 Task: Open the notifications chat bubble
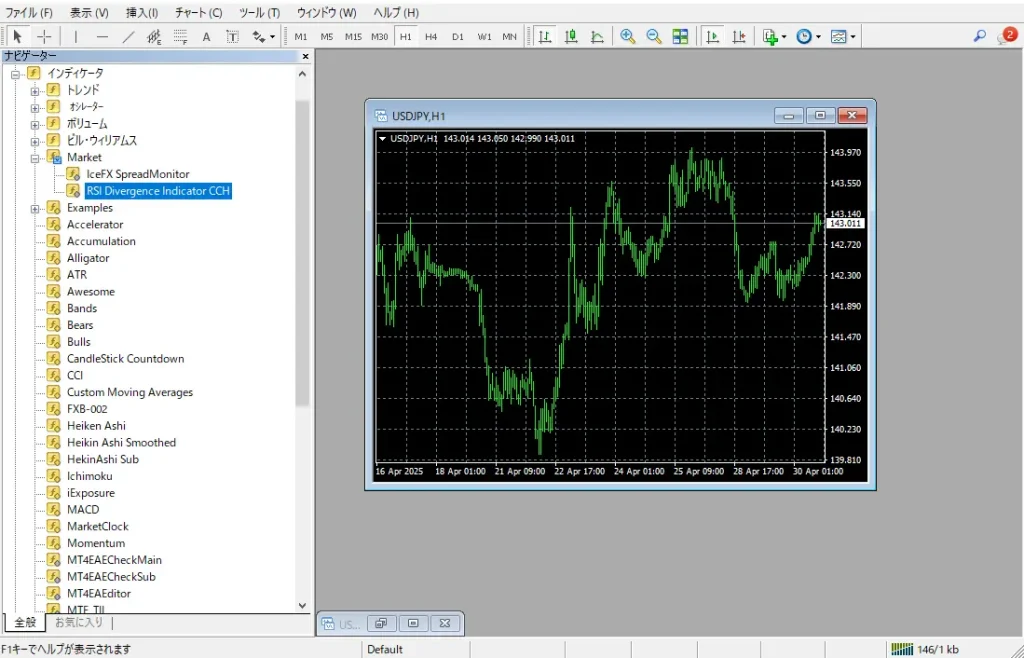click(x=1008, y=37)
